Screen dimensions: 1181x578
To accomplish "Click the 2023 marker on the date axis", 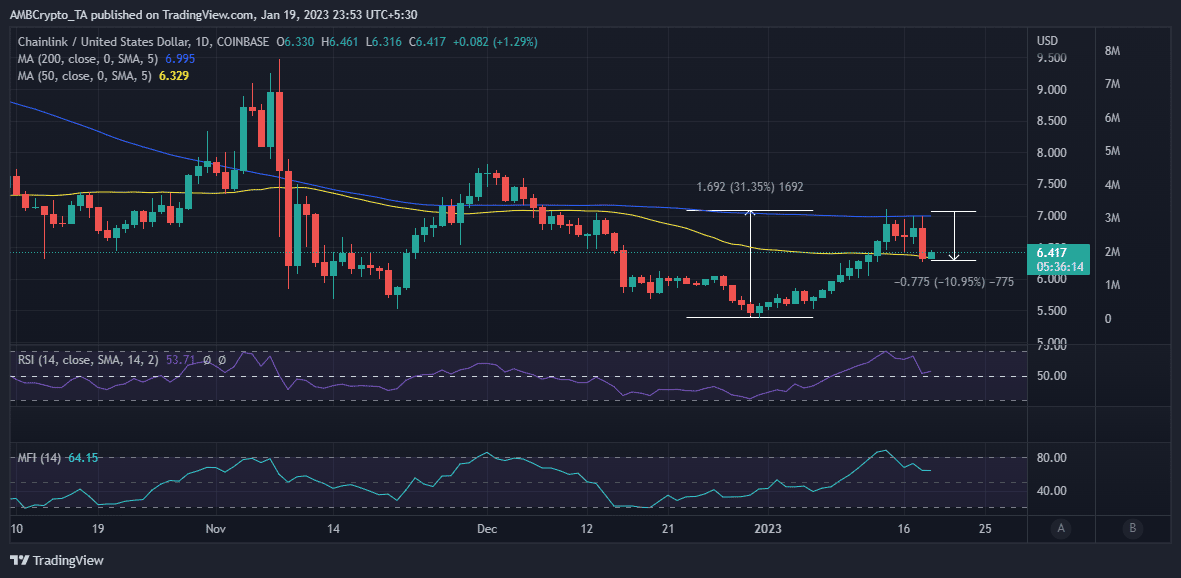I will (771, 528).
